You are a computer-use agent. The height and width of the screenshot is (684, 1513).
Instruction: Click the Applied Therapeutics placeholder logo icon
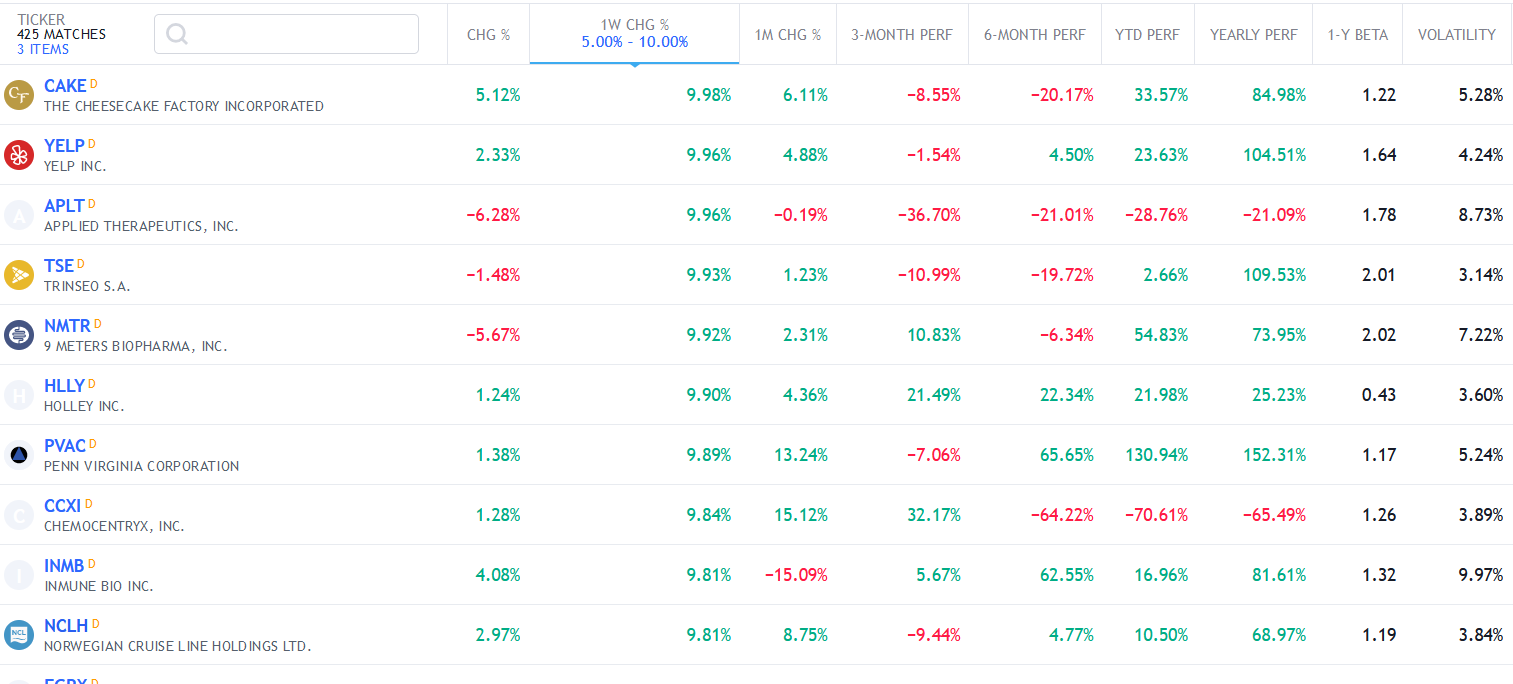coord(19,215)
